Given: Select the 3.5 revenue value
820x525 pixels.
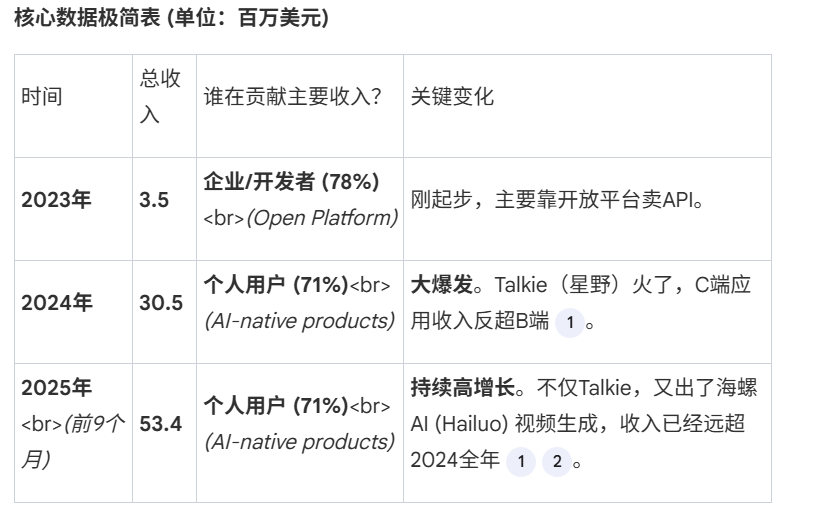Looking at the screenshot, I should tap(154, 200).
